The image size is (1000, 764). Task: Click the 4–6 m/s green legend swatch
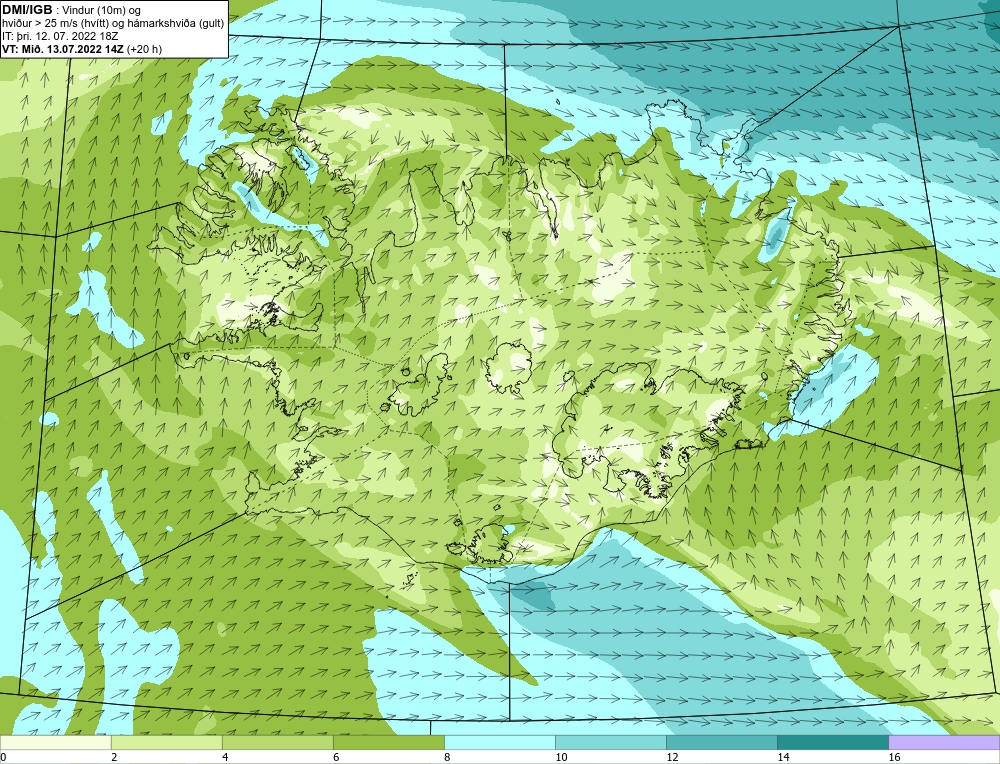(277, 742)
